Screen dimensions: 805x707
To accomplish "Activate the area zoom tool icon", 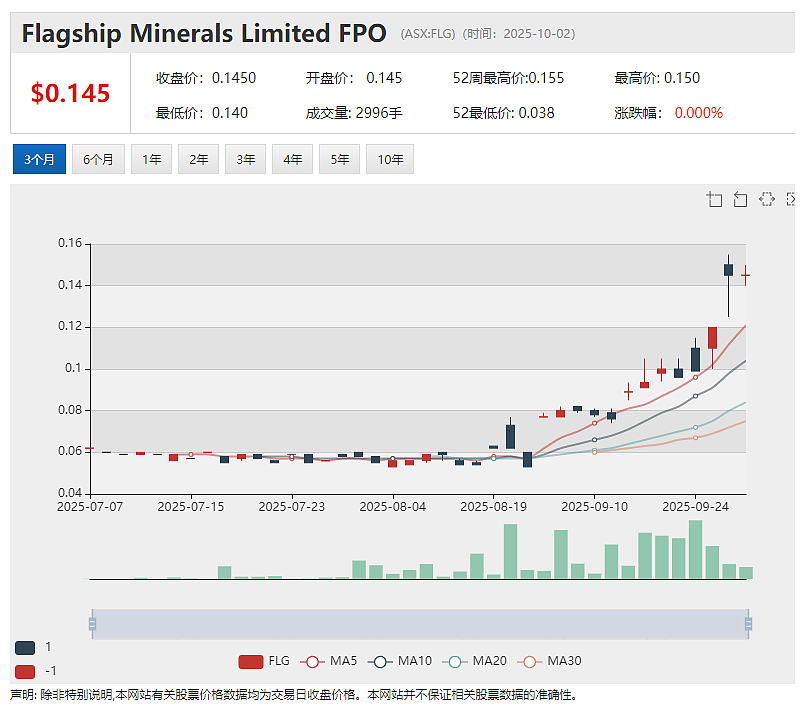I will 714,199.
